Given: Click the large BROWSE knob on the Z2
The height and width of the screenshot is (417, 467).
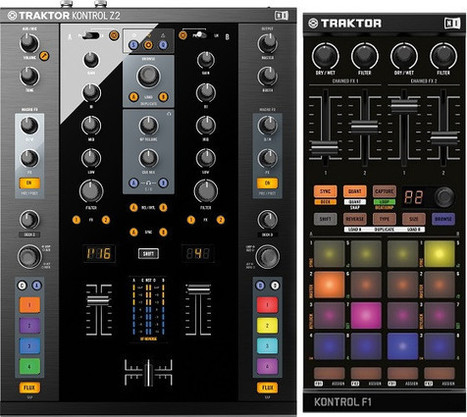Looking at the screenshot, I should (148, 76).
